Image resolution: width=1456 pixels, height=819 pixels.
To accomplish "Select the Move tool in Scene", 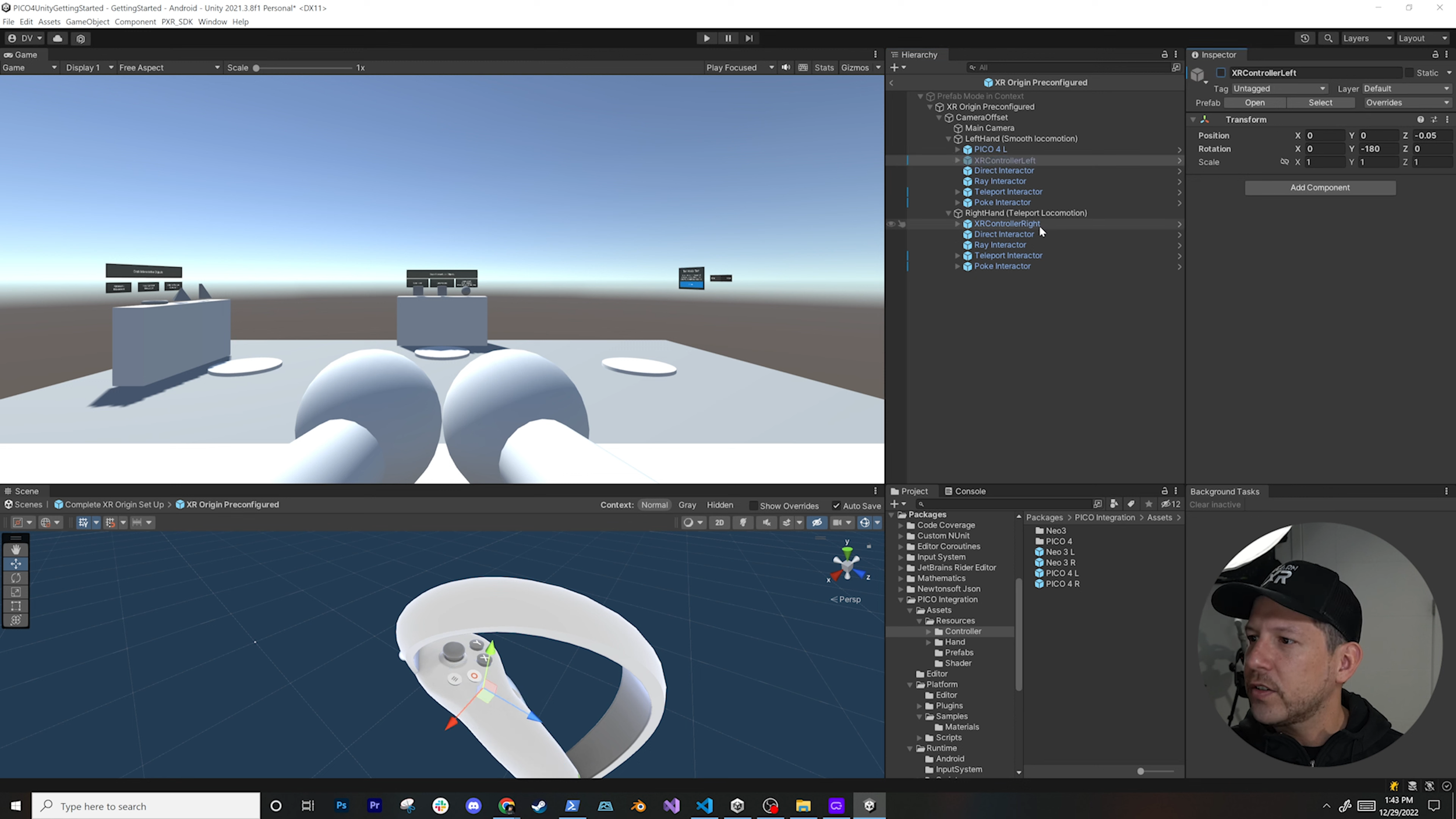I will point(16,564).
